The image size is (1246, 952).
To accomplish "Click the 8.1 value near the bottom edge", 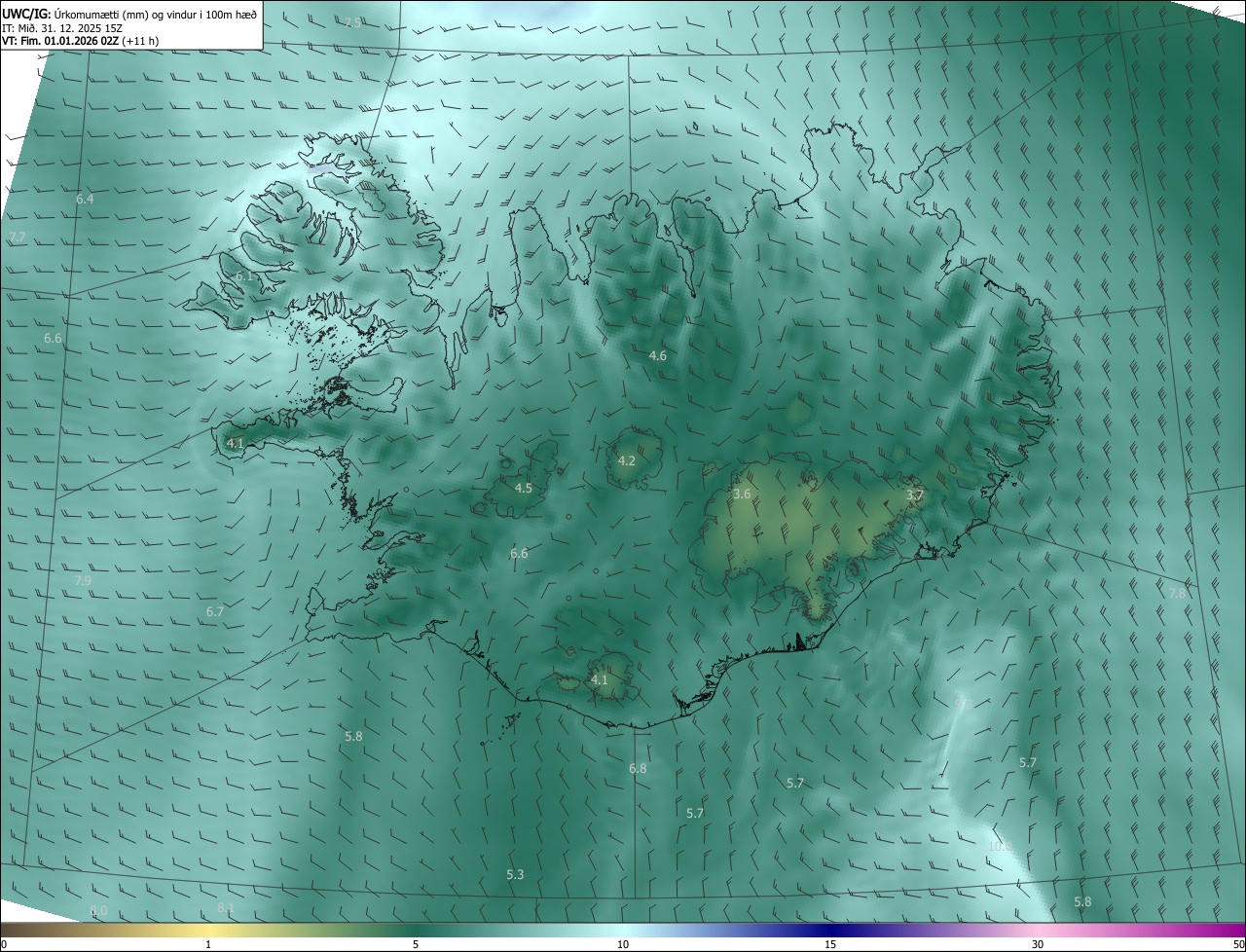I will click(x=226, y=908).
